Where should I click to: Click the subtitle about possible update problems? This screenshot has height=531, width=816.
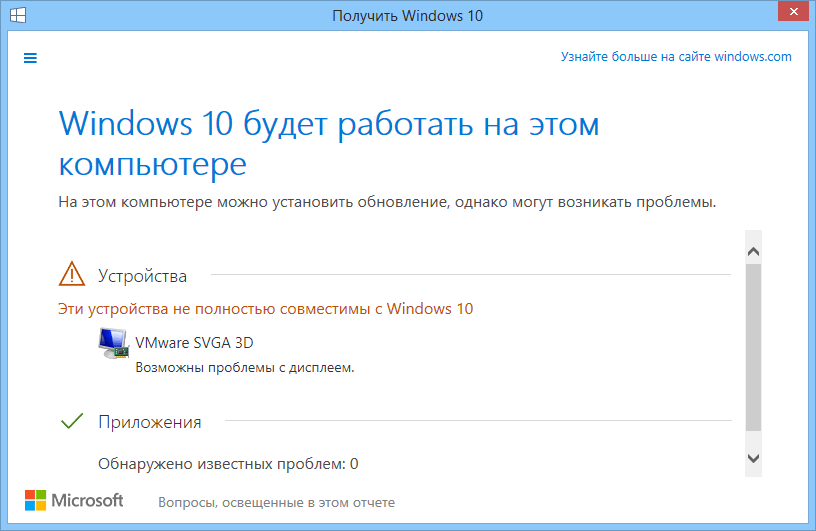click(387, 202)
